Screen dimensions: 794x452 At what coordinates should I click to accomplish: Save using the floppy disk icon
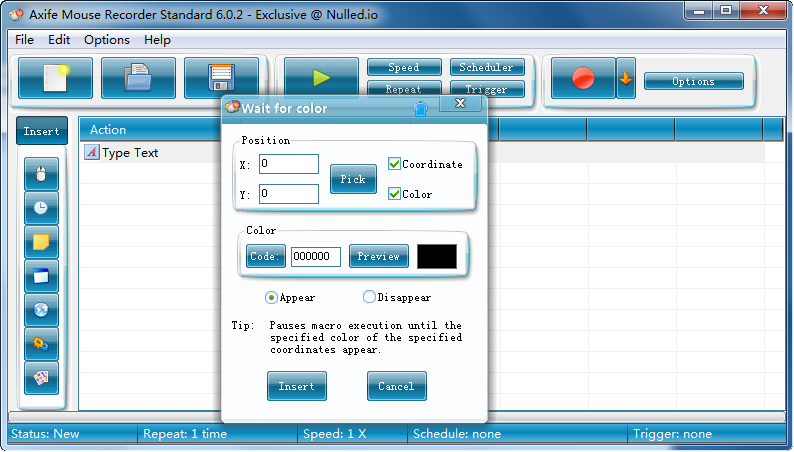(x=221, y=78)
